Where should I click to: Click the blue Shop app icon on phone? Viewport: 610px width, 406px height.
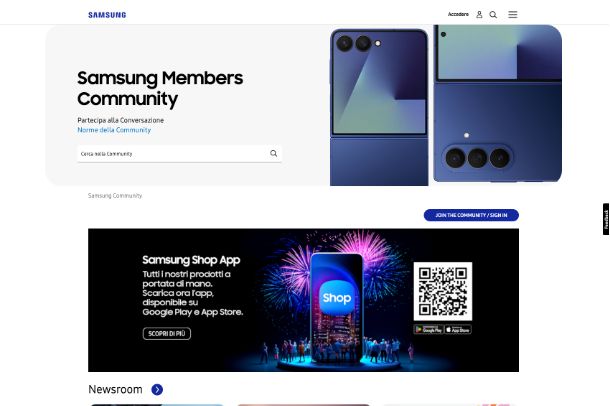[x=337, y=298]
